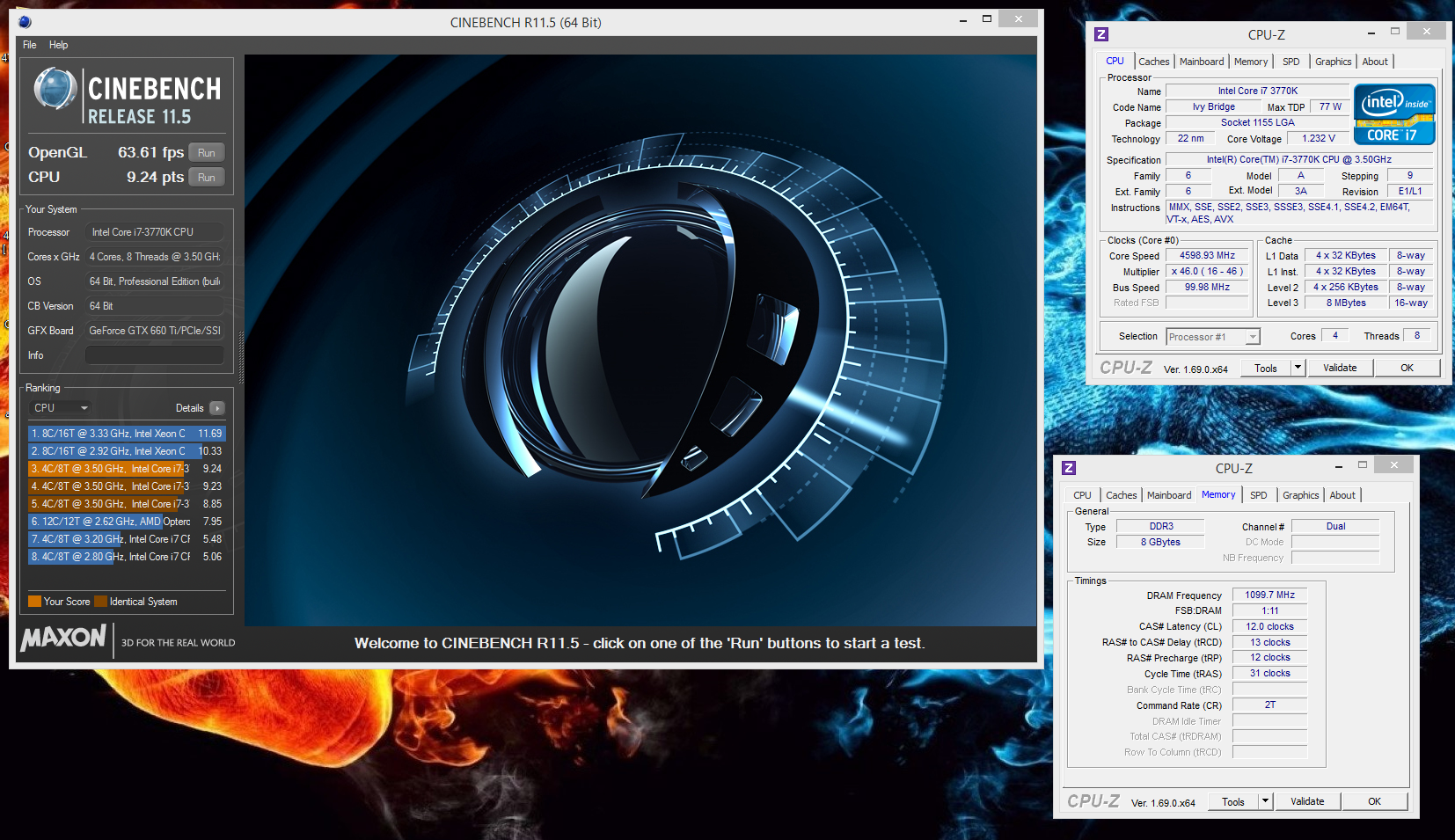Image resolution: width=1455 pixels, height=840 pixels.
Task: Click the Cinebench globe logo
Action: click(55, 89)
